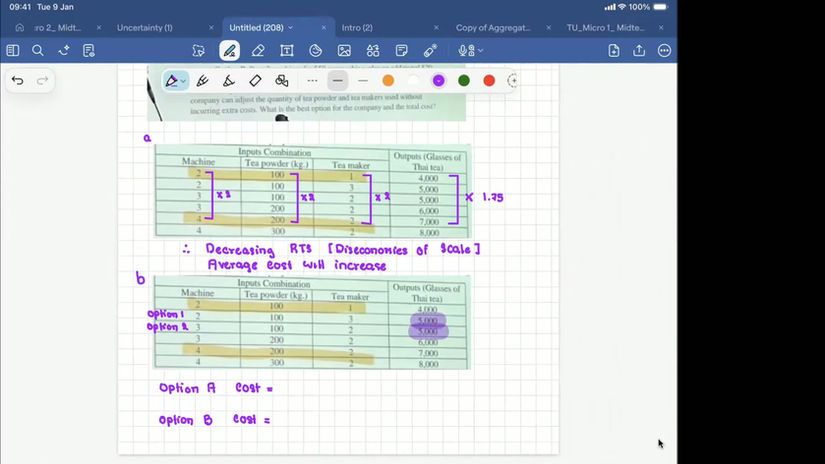Open search with magnifier icon
The image size is (825, 464).
point(37,51)
